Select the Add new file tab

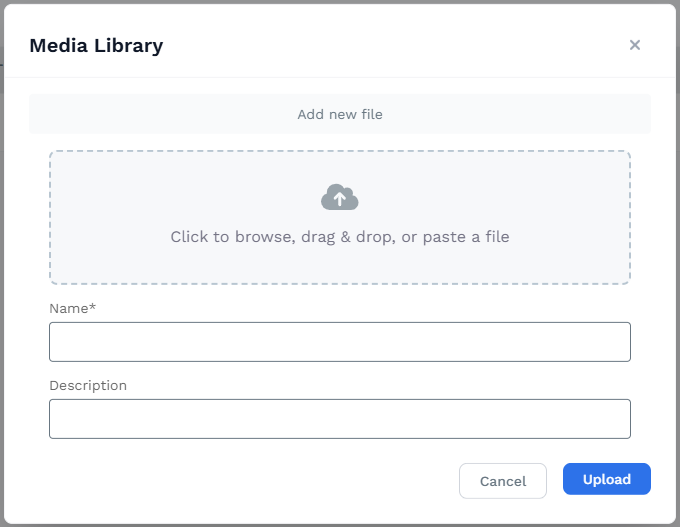[340, 114]
